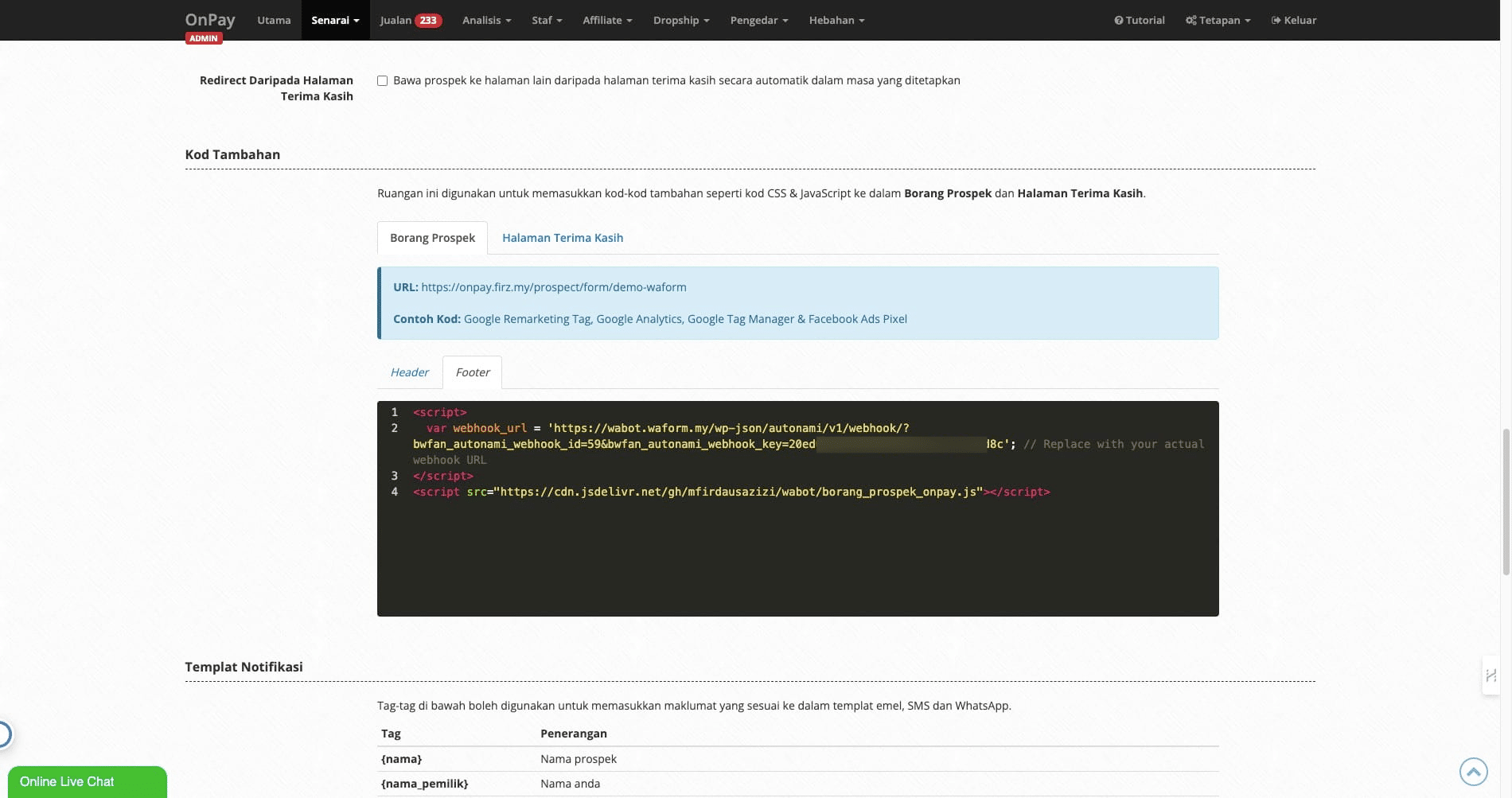Viewport: 1512px width, 798px height.
Task: Switch to Halaman Terima Kasih tab
Action: (x=563, y=238)
